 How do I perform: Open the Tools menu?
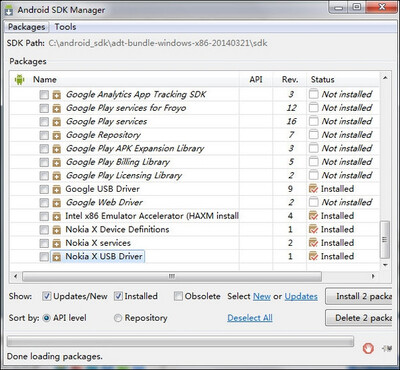pos(65,27)
